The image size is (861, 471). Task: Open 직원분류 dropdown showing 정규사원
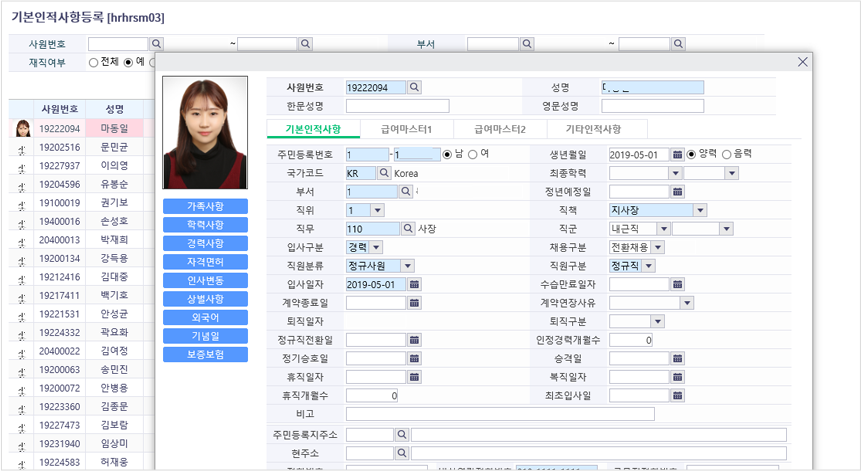tap(407, 266)
